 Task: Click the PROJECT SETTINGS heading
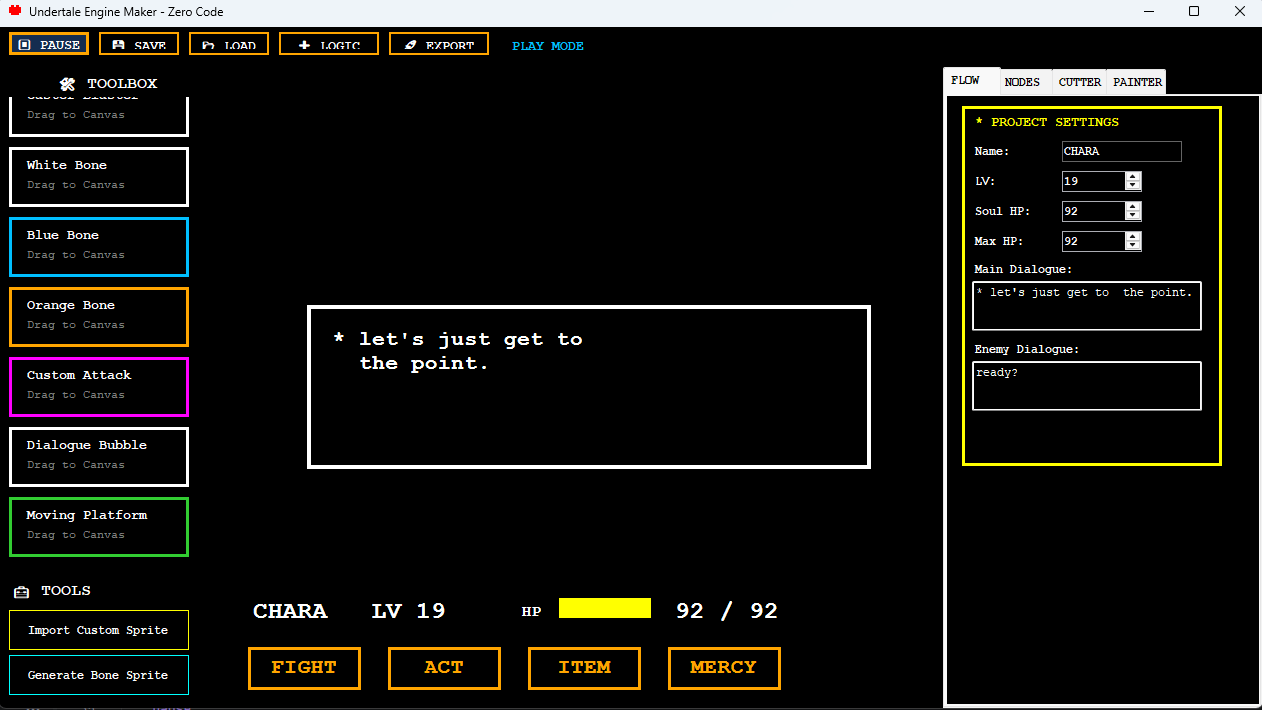1047,122
